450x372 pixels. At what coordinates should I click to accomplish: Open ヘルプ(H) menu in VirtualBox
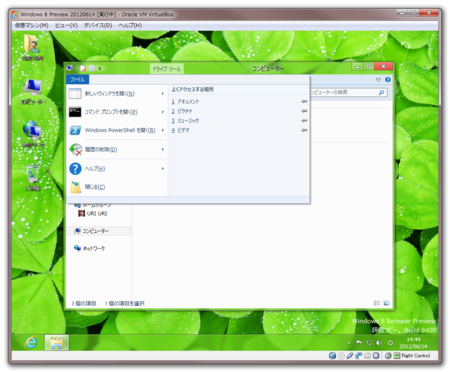pos(130,25)
